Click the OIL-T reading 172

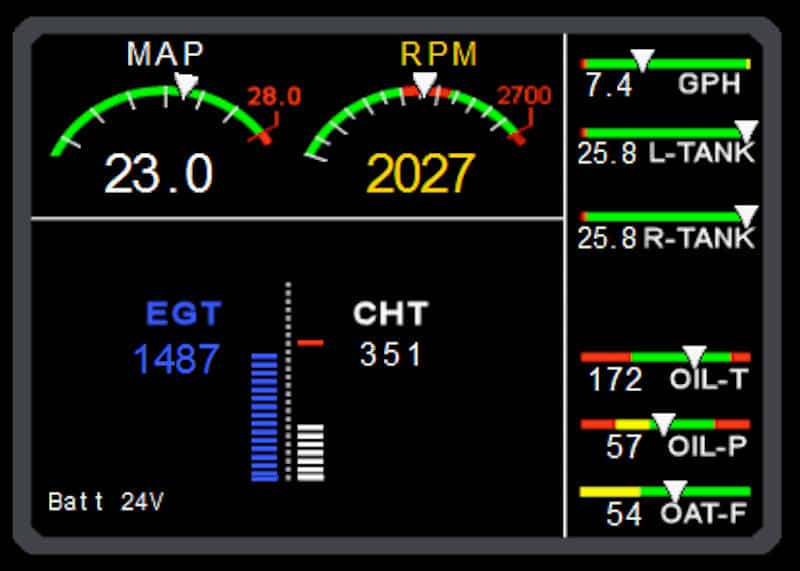pyautogui.click(x=615, y=380)
